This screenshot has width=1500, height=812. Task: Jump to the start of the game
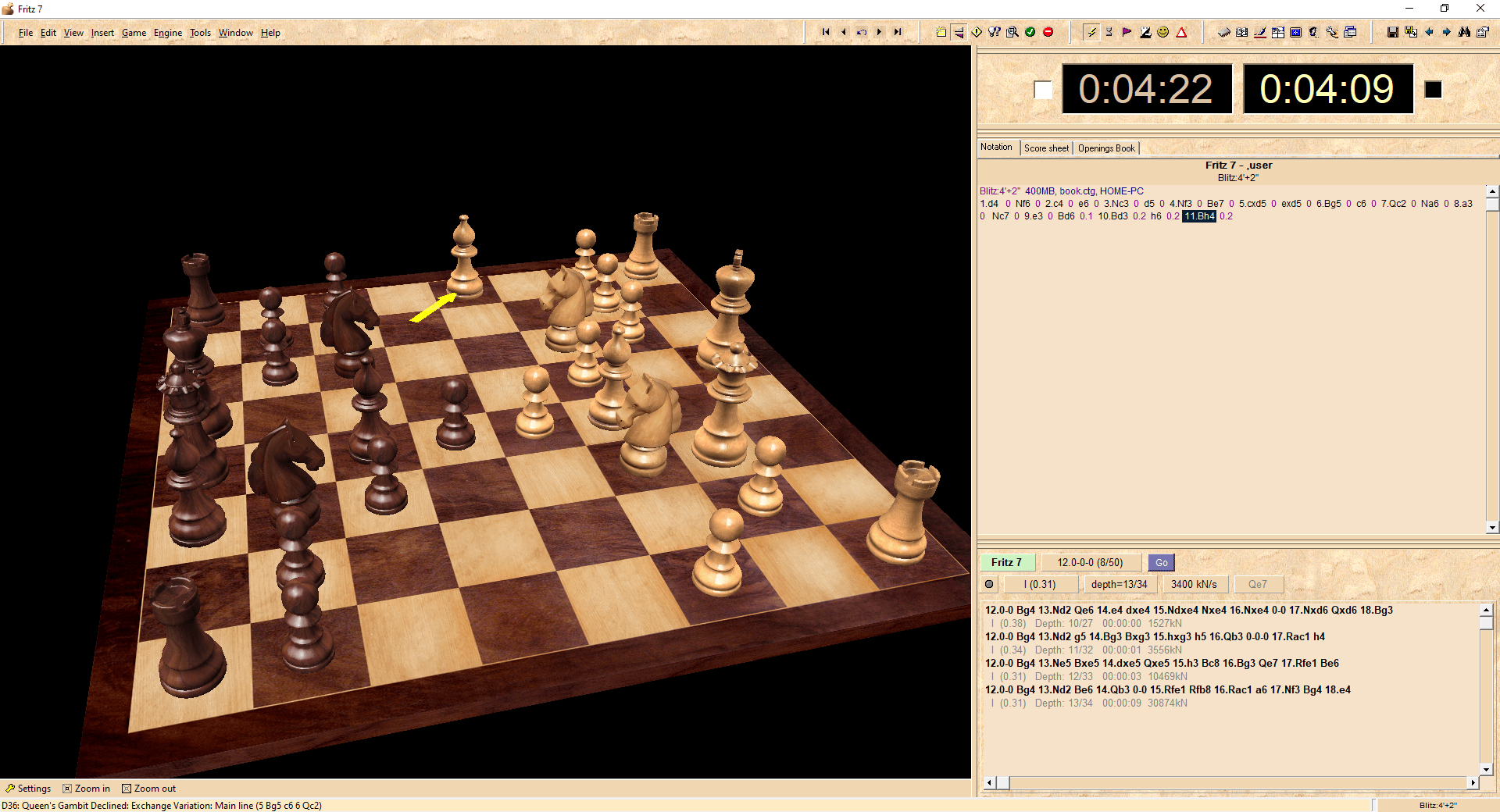(x=825, y=32)
